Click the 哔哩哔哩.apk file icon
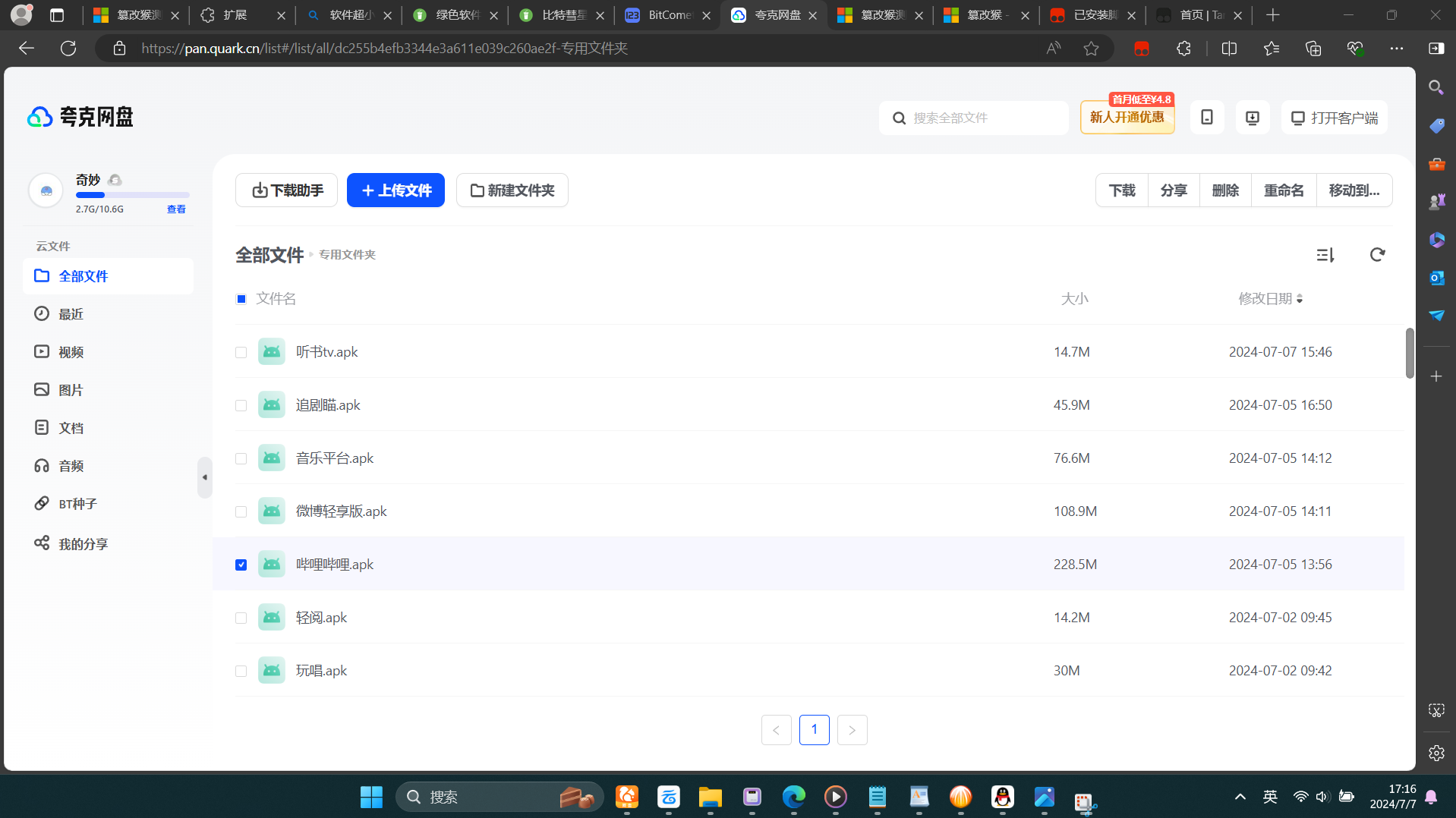Image resolution: width=1456 pixels, height=818 pixels. click(271, 565)
